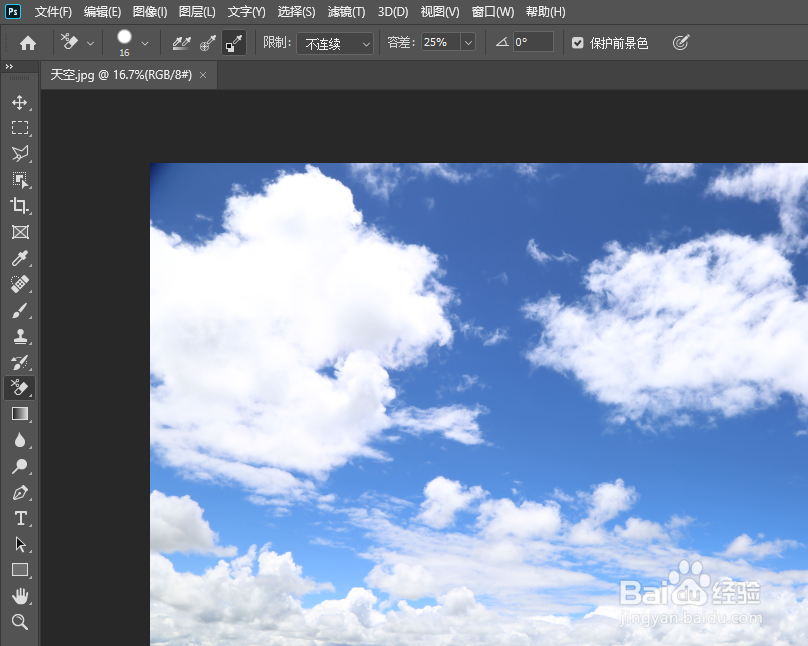Image resolution: width=808 pixels, height=646 pixels.
Task: Select the Pen tool
Action: click(x=20, y=492)
